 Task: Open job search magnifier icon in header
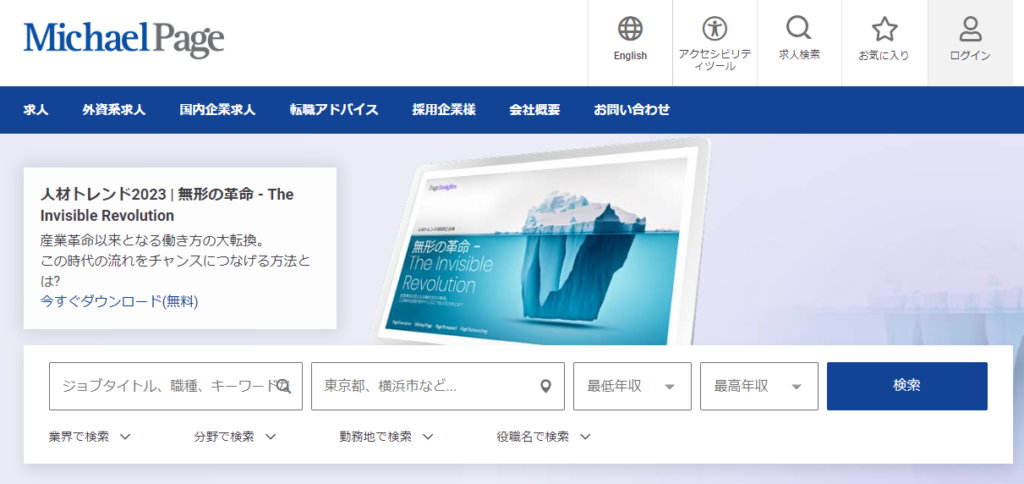coord(799,28)
